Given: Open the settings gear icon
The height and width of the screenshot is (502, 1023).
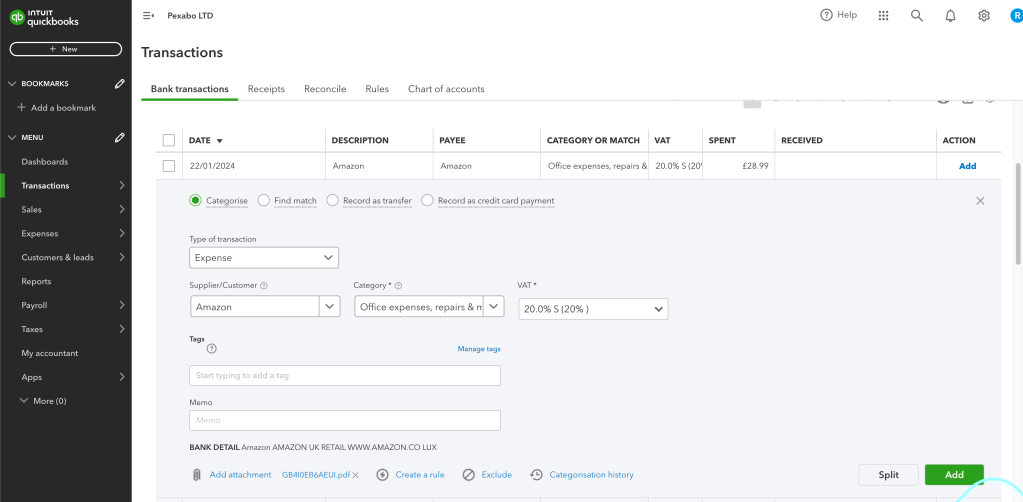Looking at the screenshot, I should pyautogui.click(x=984, y=16).
